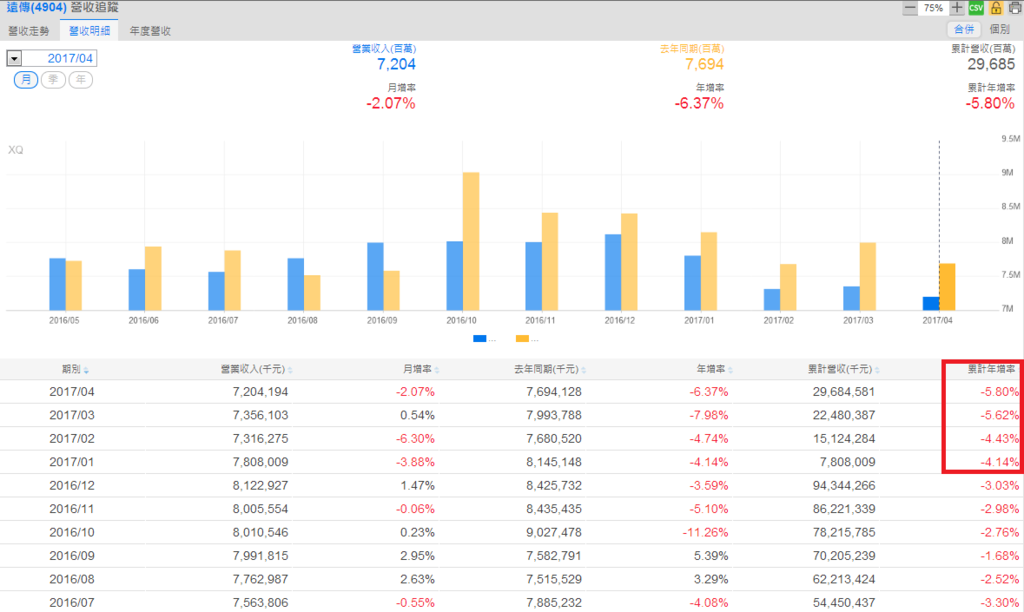Click the 29,685 cumulative revenue summary value
Screen dimensions: 1024x612
click(x=991, y=64)
